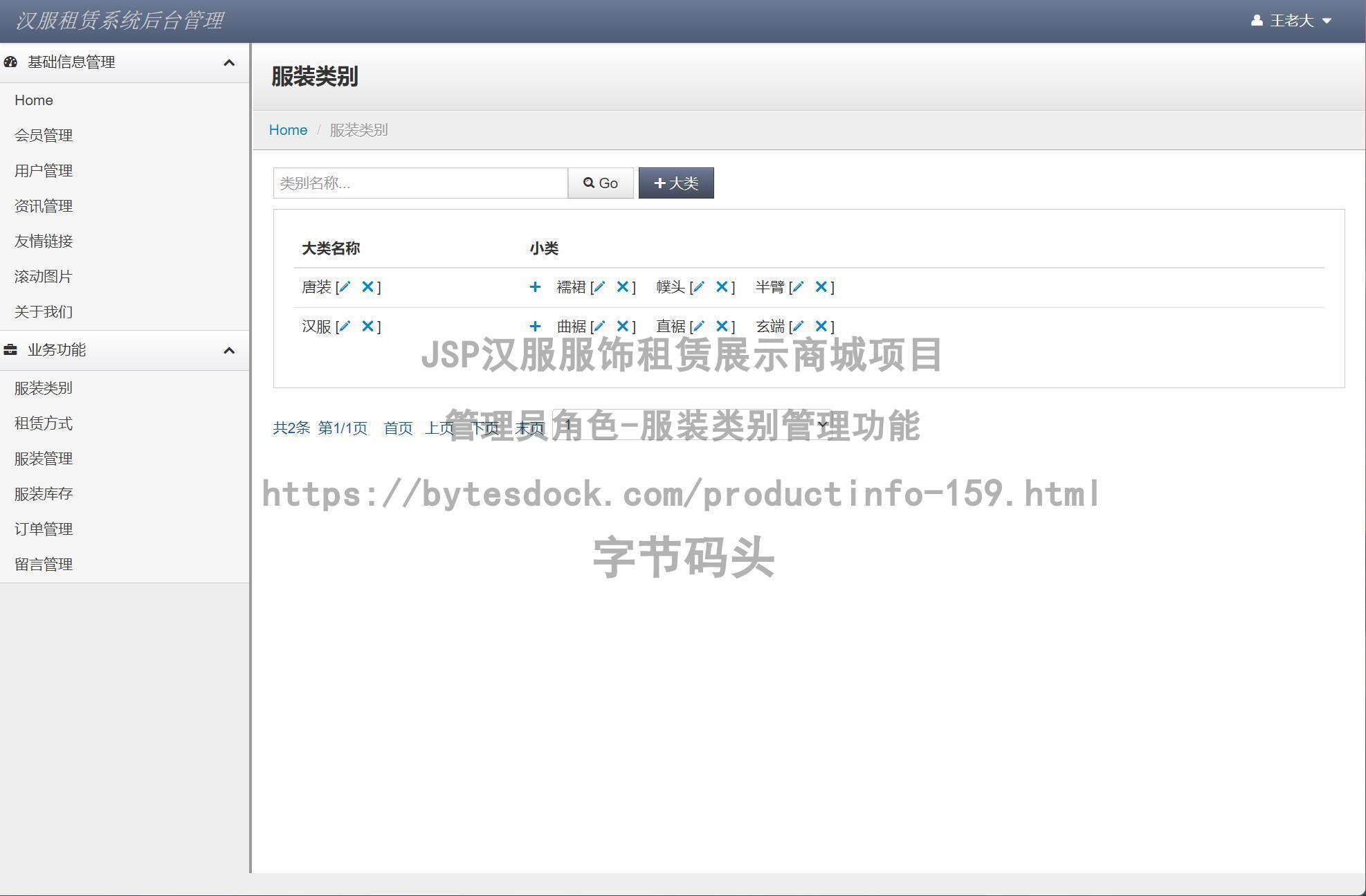Screen dimensions: 1366x896
Task: Delete the 襦裙 subcategory
Action: pyautogui.click(x=623, y=287)
